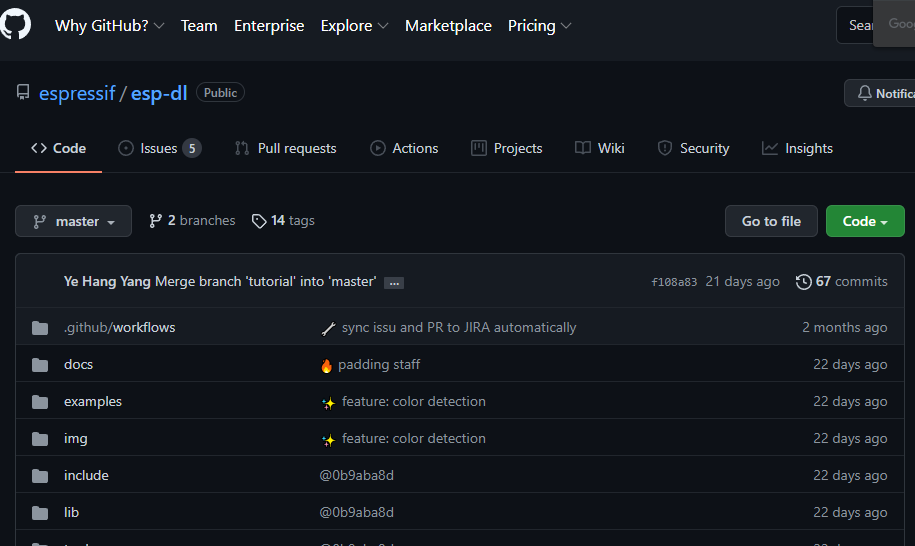Open the docs folder
Viewport: 915px width, 546px height.
click(78, 365)
